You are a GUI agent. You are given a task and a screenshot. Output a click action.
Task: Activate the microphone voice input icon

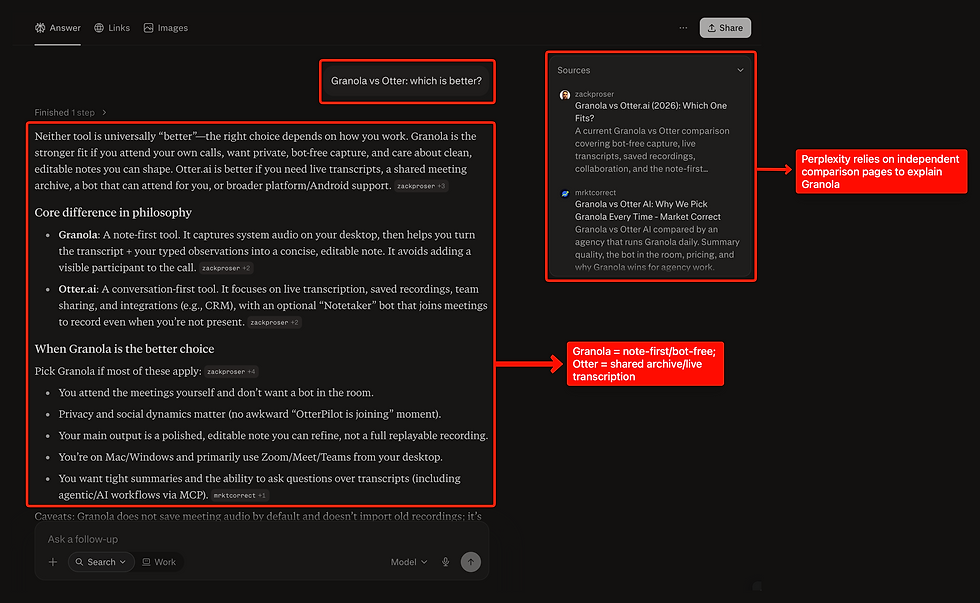click(446, 562)
